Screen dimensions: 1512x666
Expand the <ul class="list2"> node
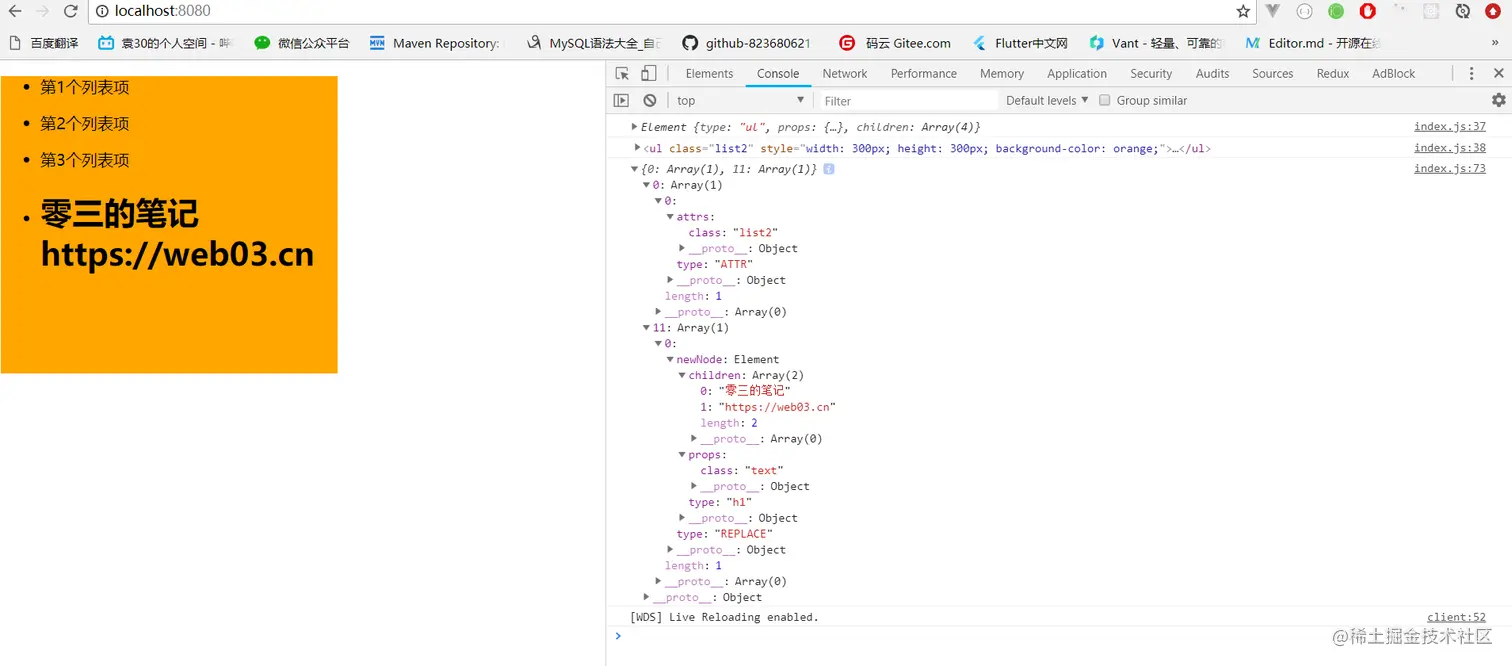click(638, 148)
